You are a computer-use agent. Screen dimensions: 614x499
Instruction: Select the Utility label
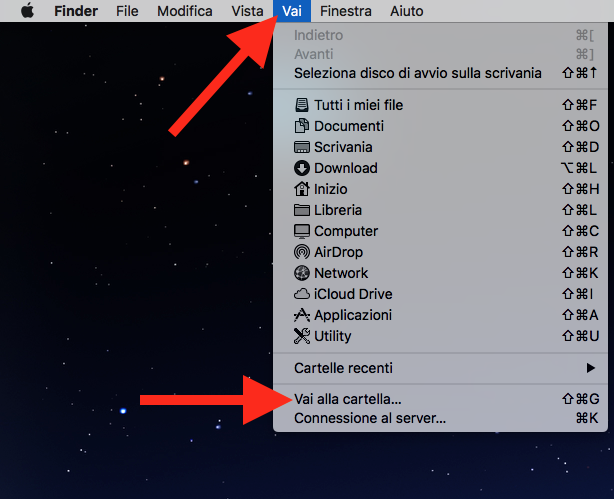coord(332,336)
